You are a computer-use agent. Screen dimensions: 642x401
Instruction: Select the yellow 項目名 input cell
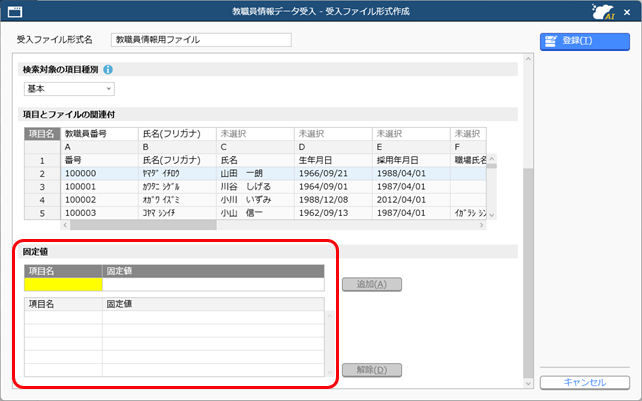coord(63,284)
